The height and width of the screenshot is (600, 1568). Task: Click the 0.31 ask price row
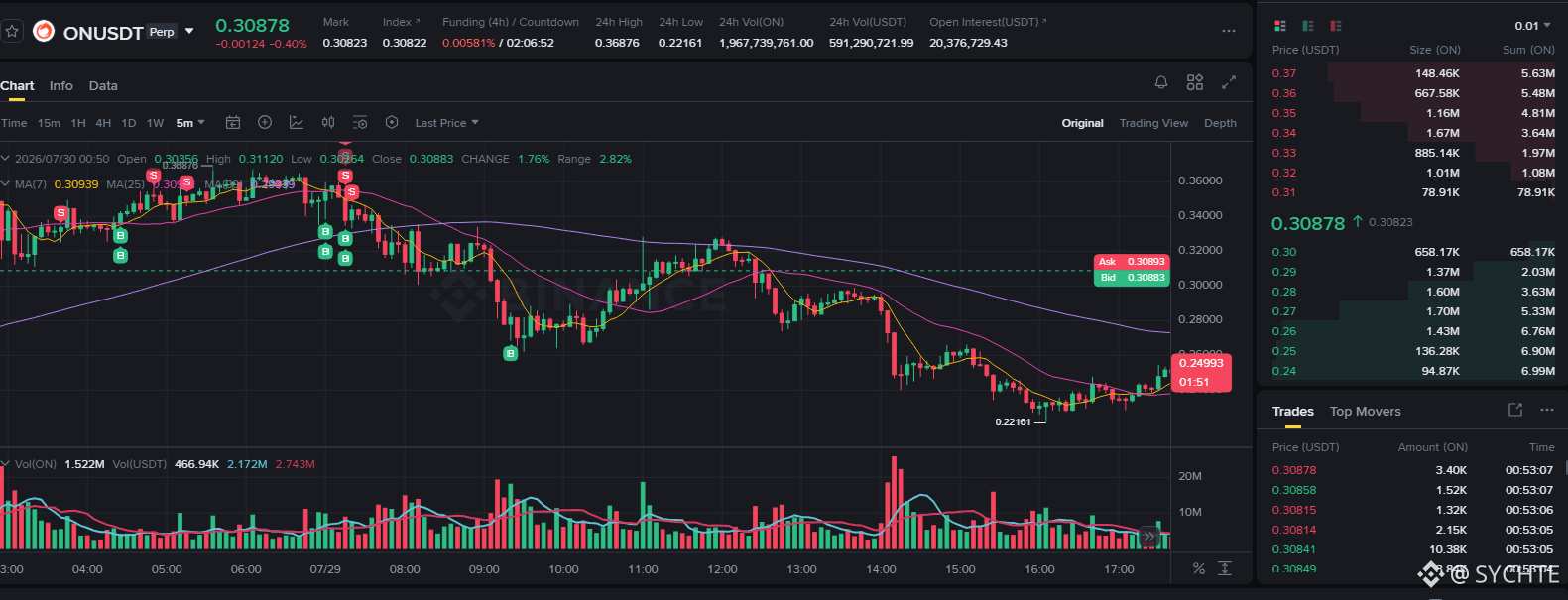[x=1412, y=192]
